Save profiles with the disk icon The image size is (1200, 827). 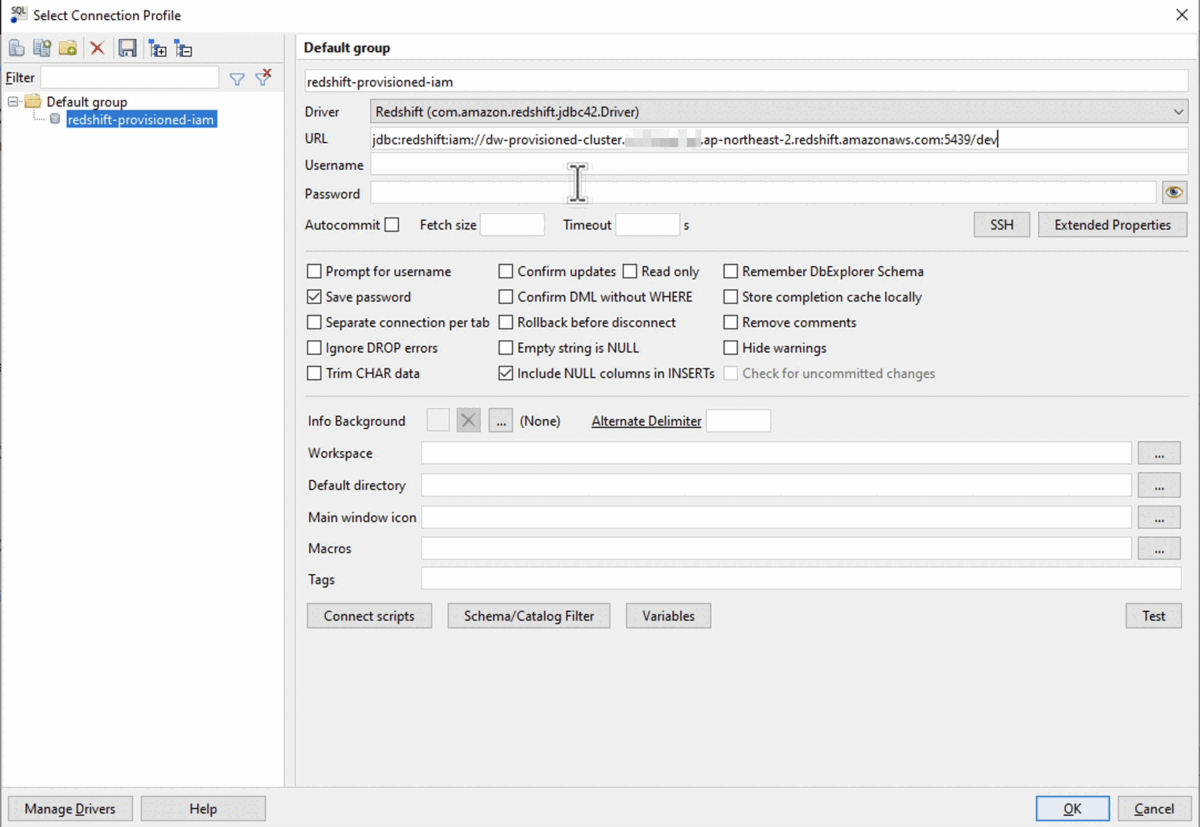[x=127, y=48]
